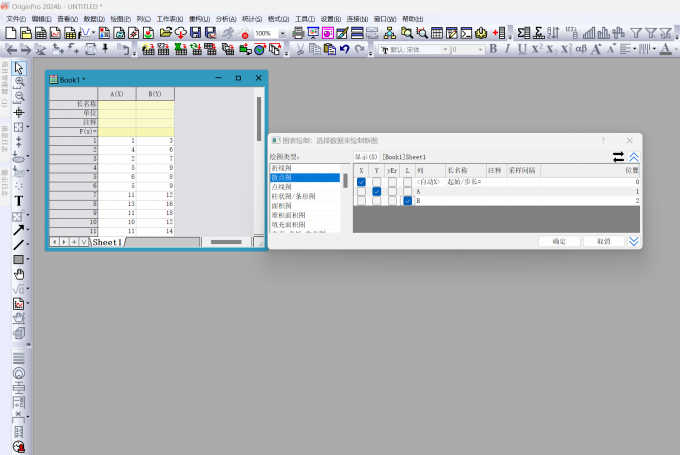This screenshot has width=680, height=455.
Task: Open the 帮助(H) menu
Action: 412,19
